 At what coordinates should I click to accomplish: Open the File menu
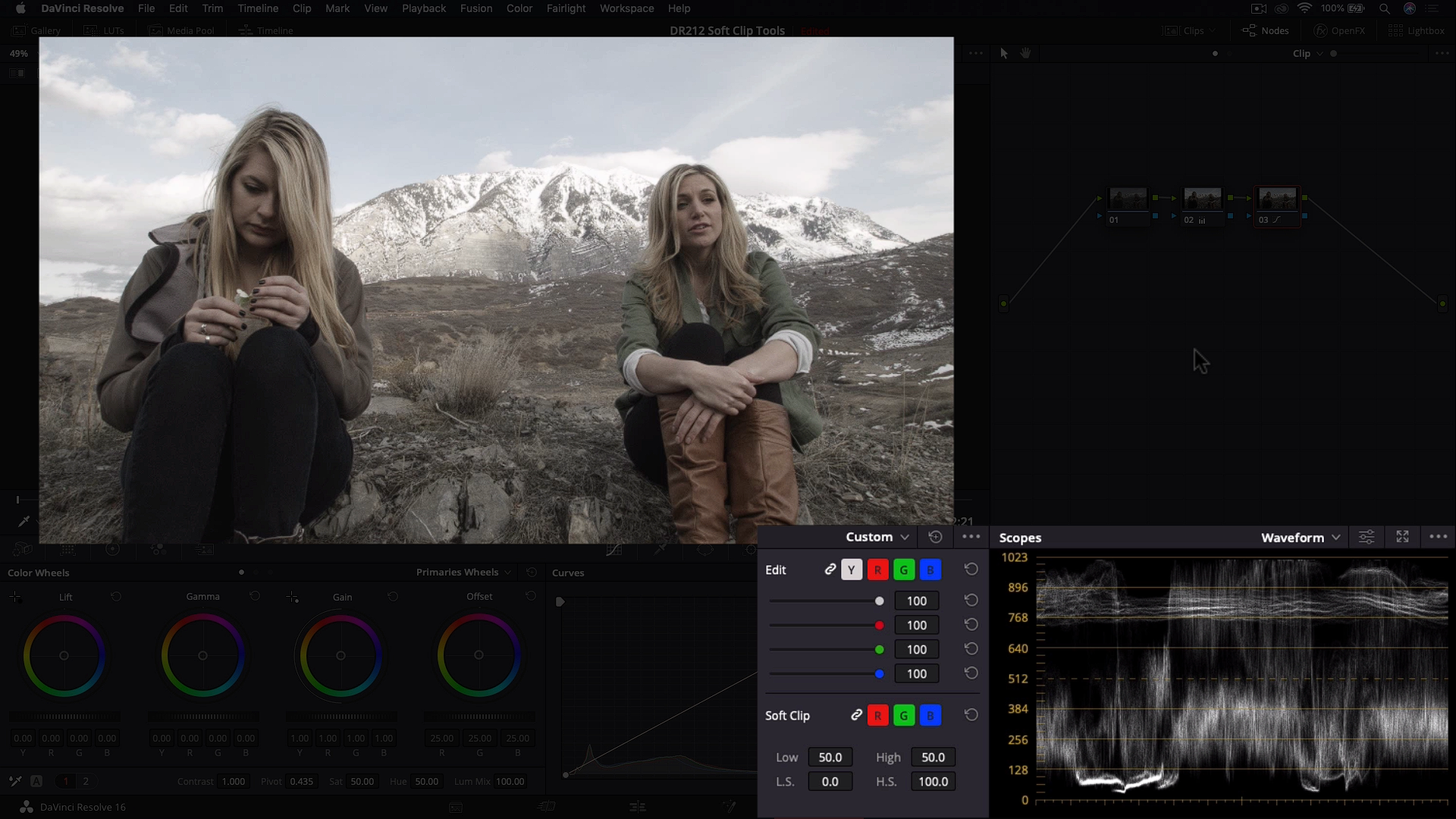(x=146, y=8)
